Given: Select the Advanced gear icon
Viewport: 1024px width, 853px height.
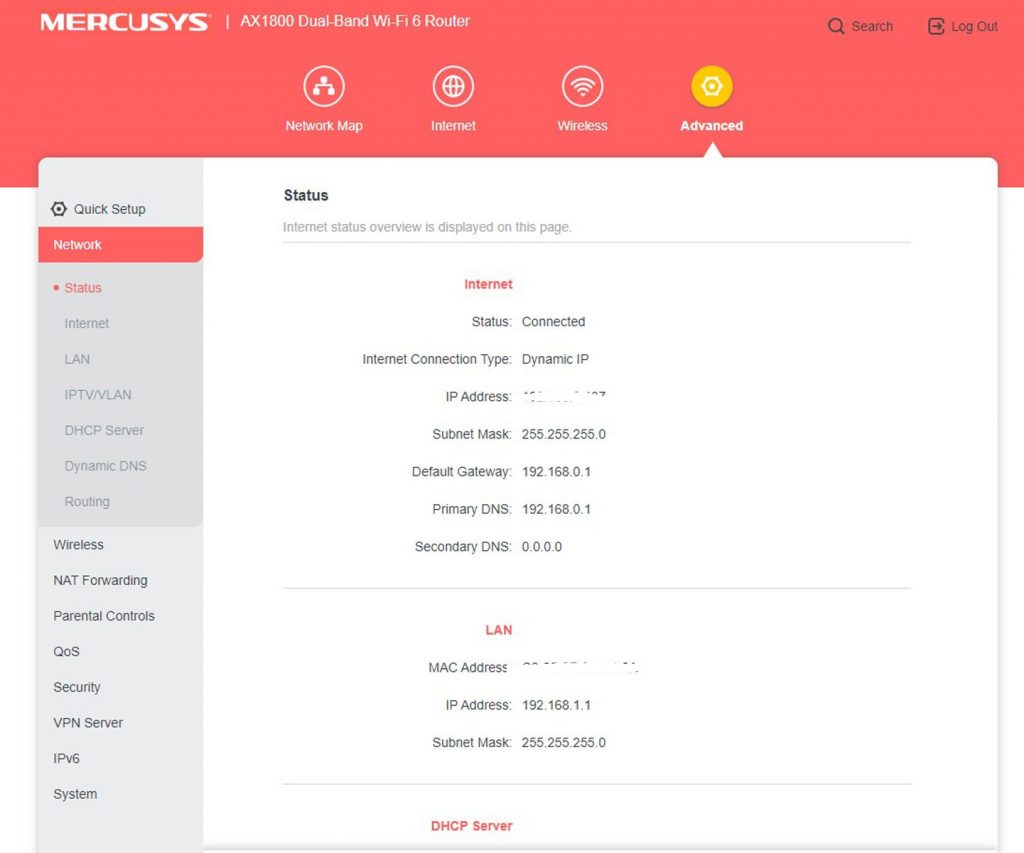Looking at the screenshot, I should coord(712,86).
